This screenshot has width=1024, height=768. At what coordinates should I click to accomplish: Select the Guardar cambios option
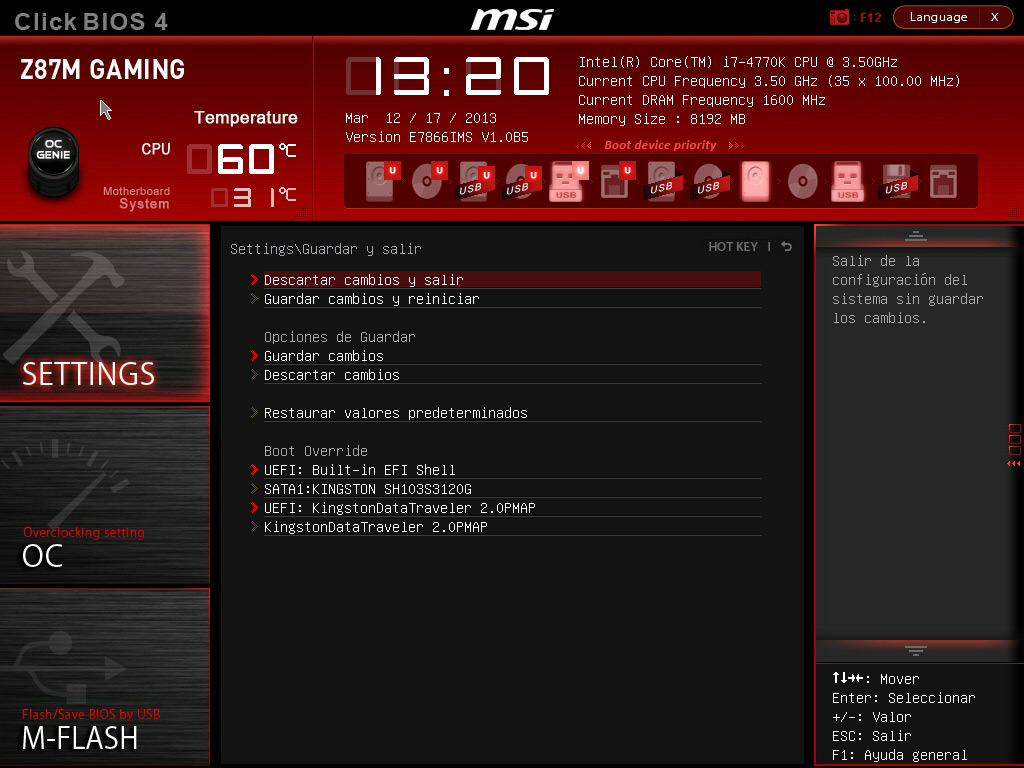point(505,356)
